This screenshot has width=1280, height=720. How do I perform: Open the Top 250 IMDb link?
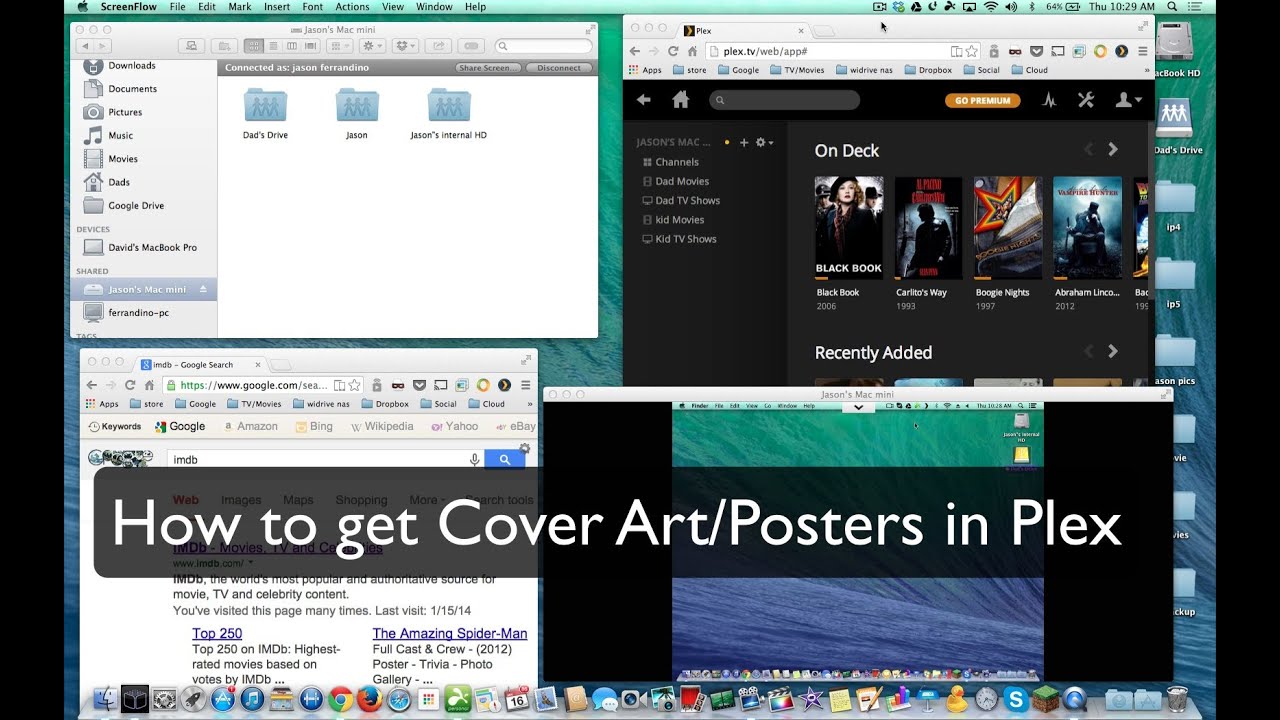point(217,633)
